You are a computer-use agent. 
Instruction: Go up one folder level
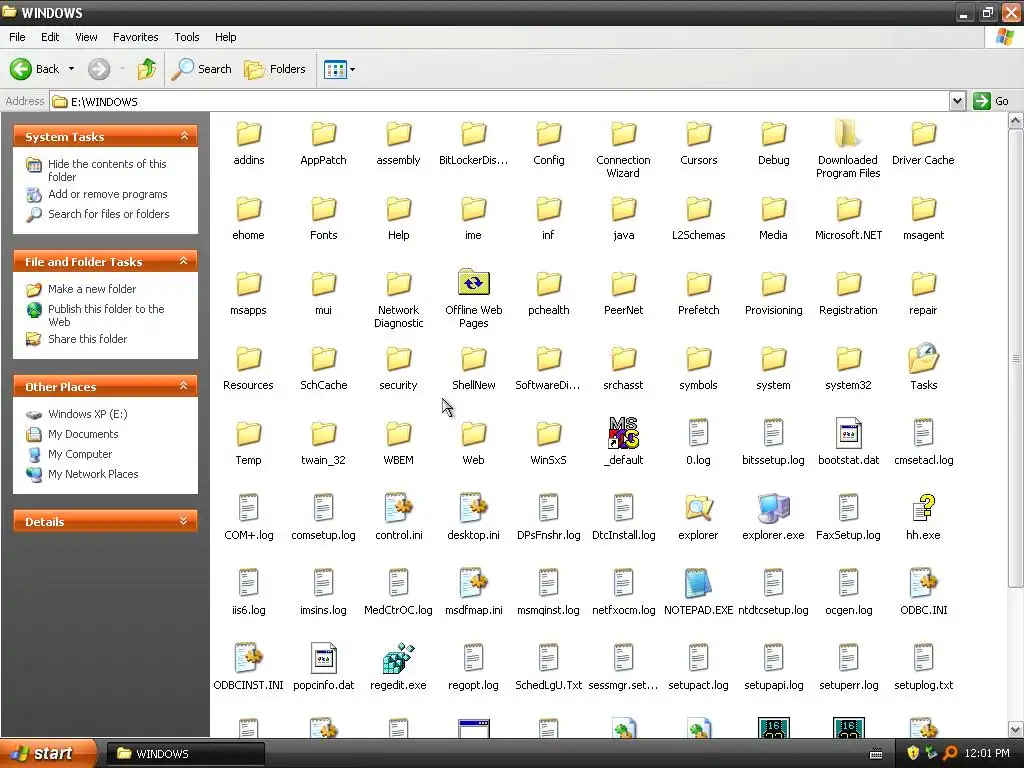(147, 69)
